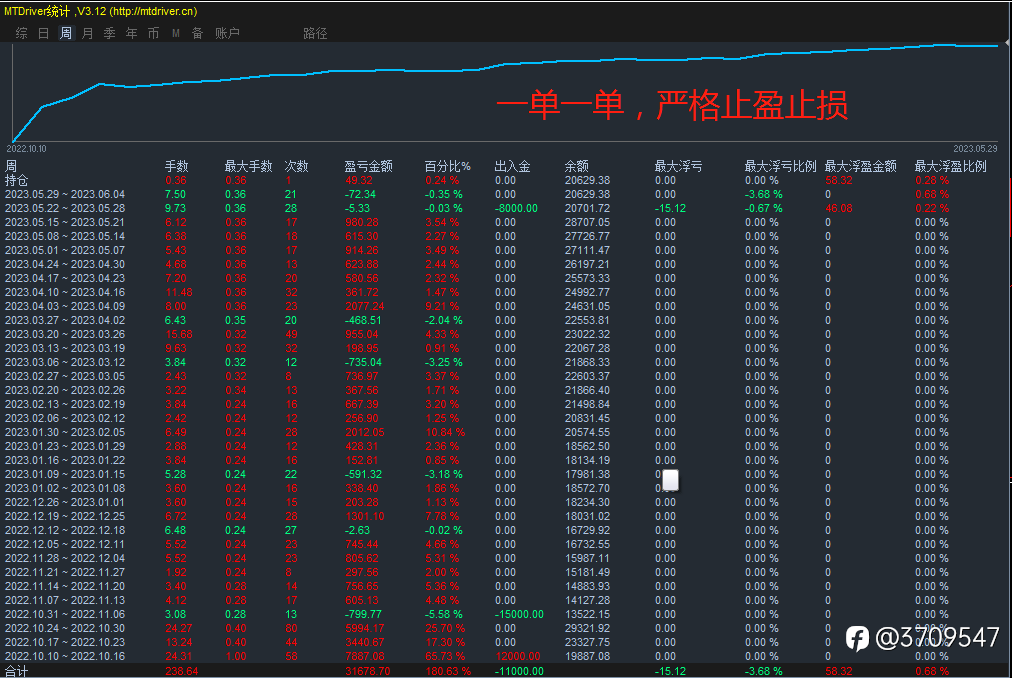Select week row 2022.12.19 ~ 2022.12.25
1012x678 pixels.
click(506, 516)
